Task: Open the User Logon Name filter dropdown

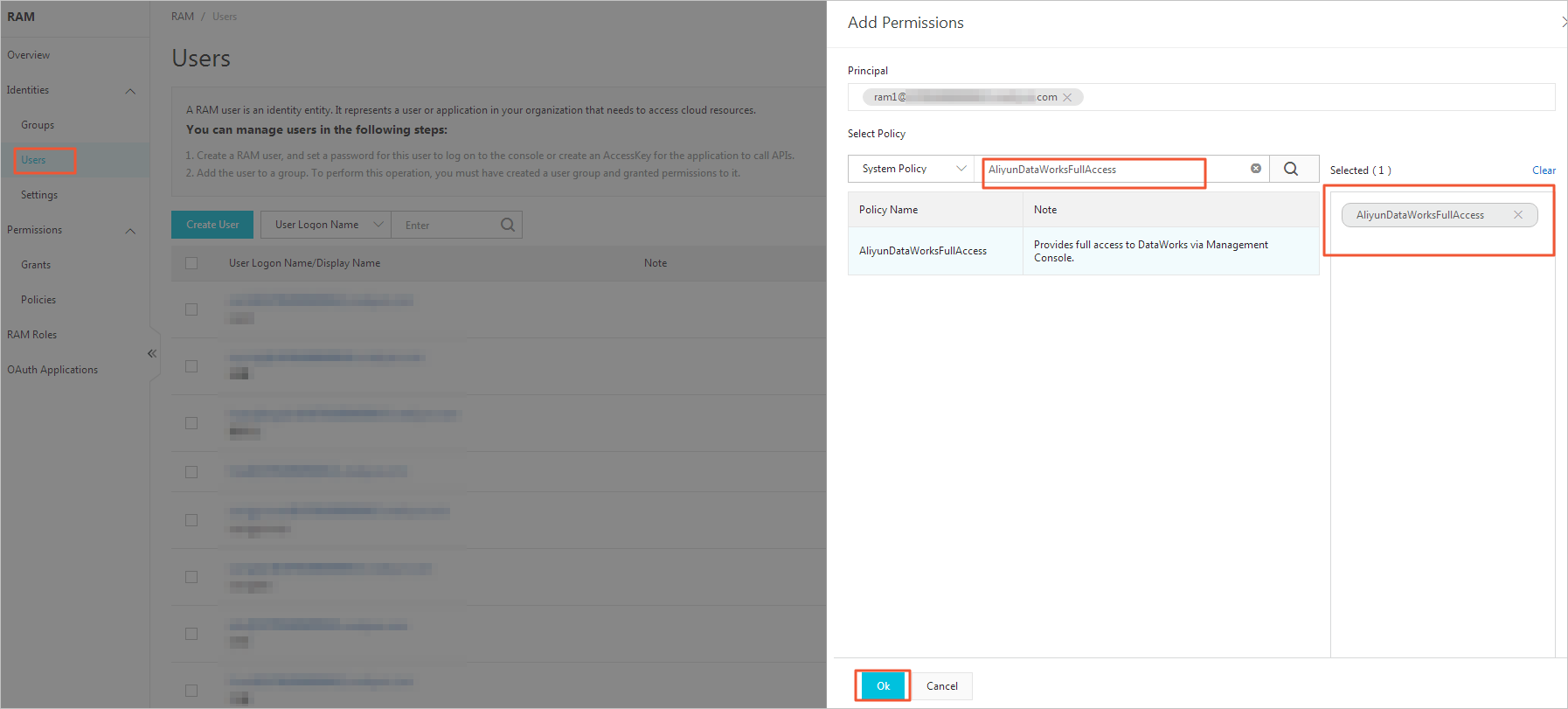Action: (326, 225)
